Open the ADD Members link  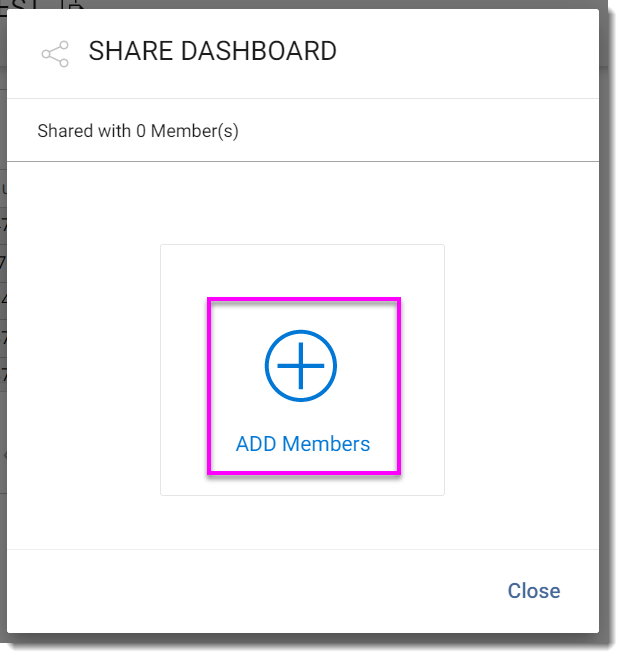pos(303,444)
